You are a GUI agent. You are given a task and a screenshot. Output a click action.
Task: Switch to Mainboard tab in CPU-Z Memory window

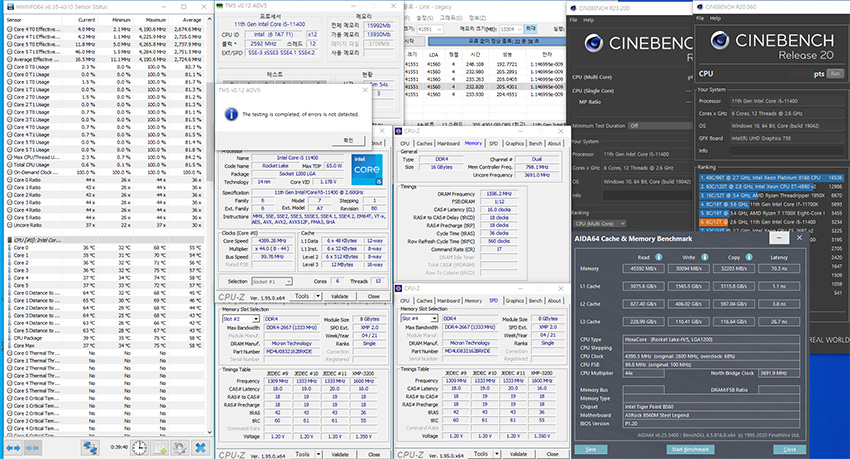click(448, 144)
